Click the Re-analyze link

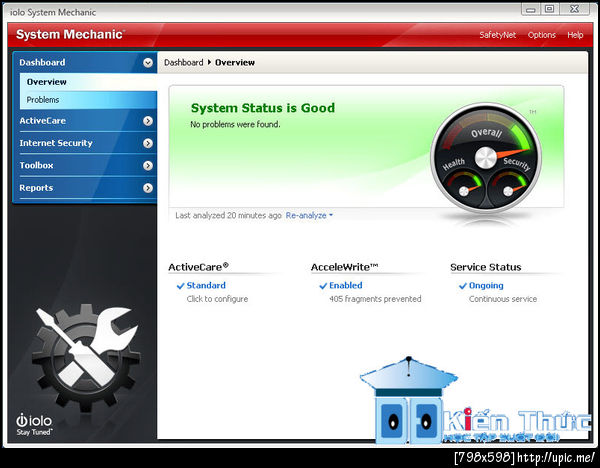[x=306, y=215]
